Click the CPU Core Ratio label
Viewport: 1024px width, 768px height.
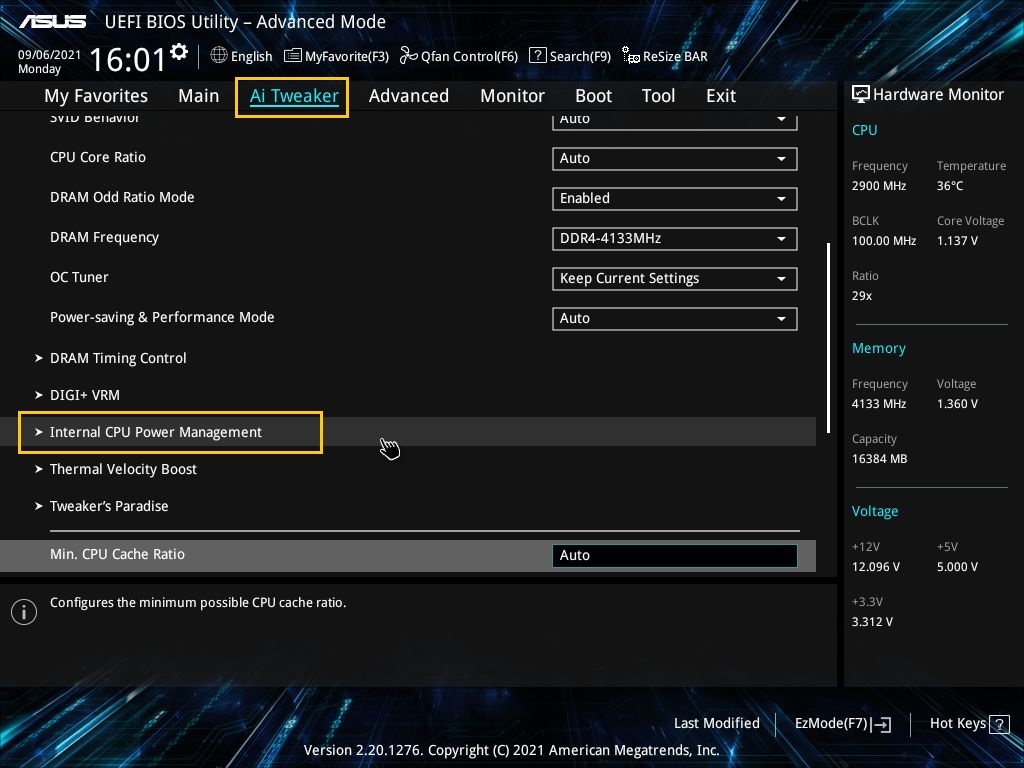[98, 157]
